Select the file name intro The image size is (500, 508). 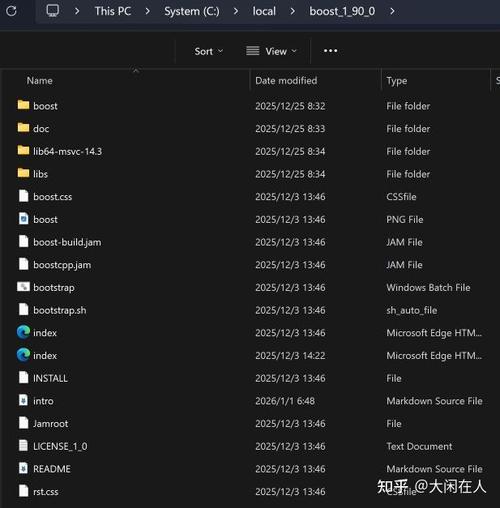[x=43, y=401]
